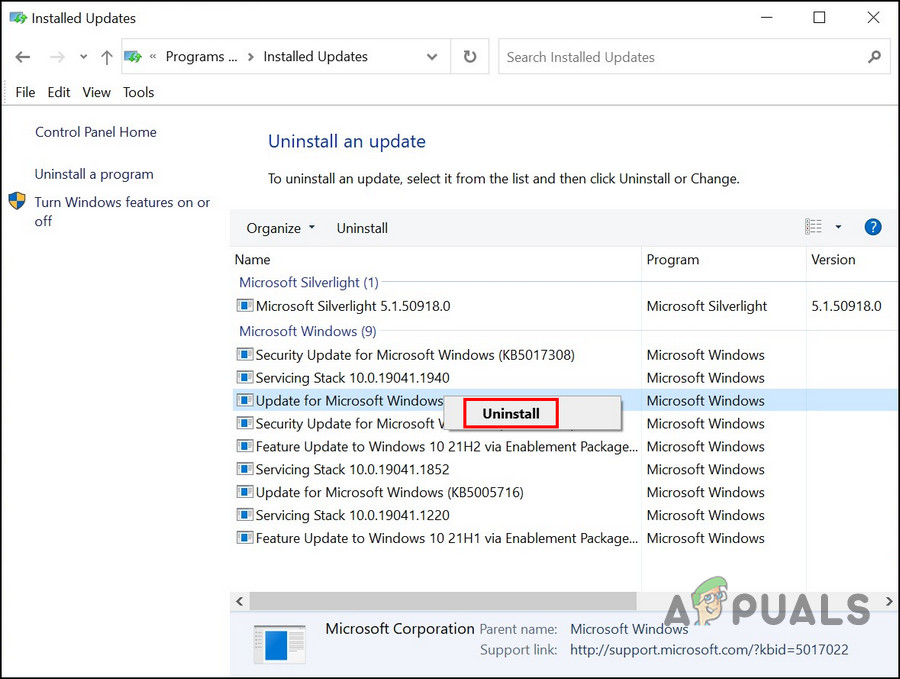Sort the list by the Version column
This screenshot has height=679, width=900.
[832, 260]
